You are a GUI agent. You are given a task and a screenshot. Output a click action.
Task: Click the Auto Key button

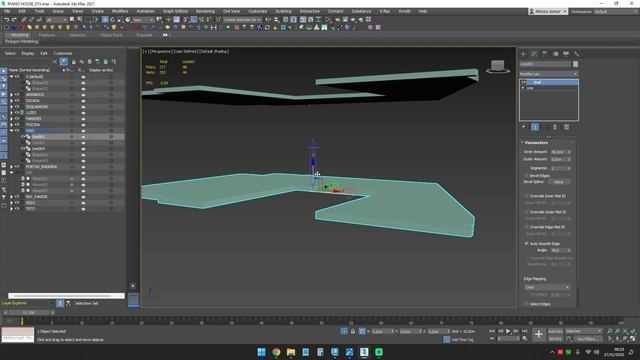(x=555, y=331)
